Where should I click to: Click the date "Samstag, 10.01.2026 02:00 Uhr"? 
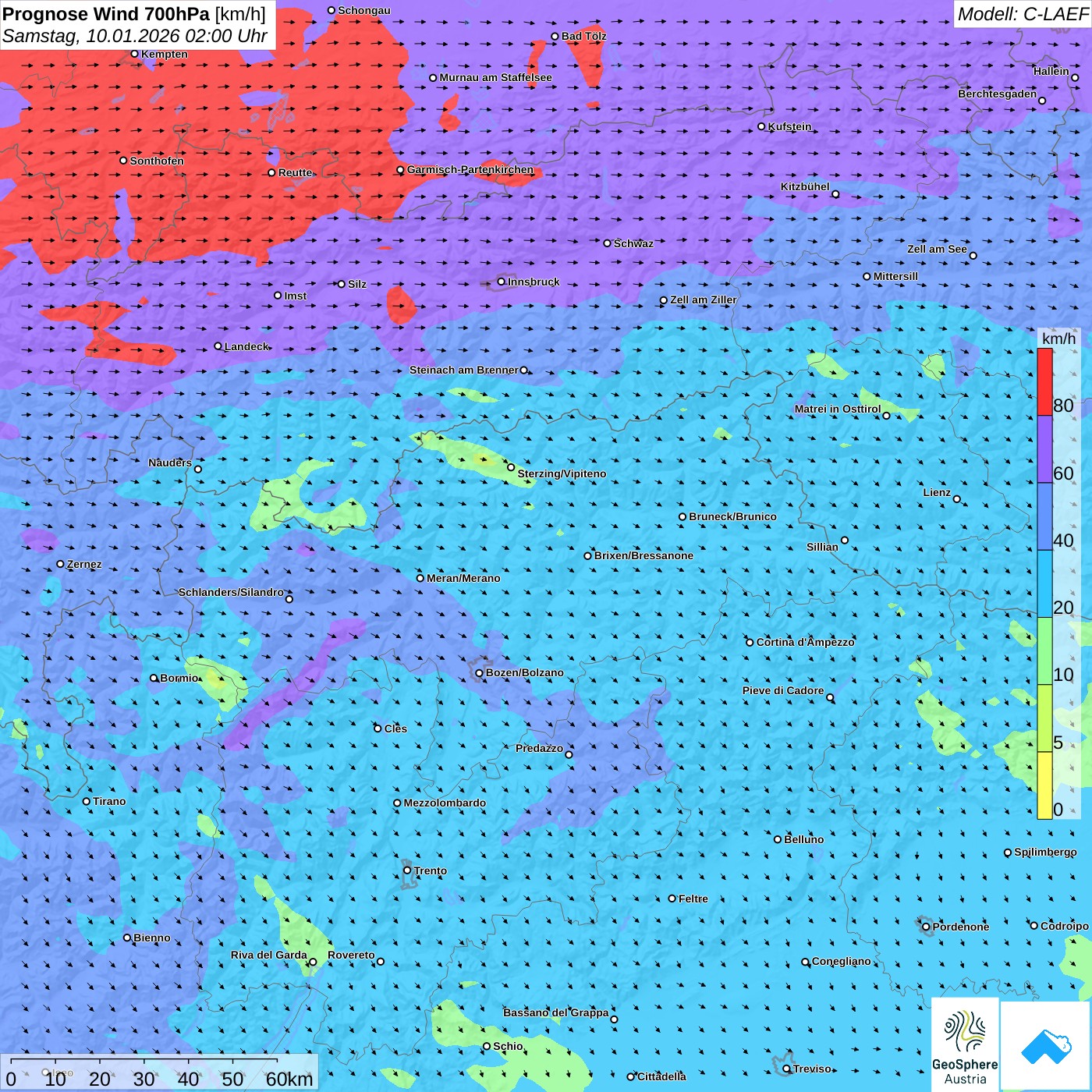coord(135,36)
